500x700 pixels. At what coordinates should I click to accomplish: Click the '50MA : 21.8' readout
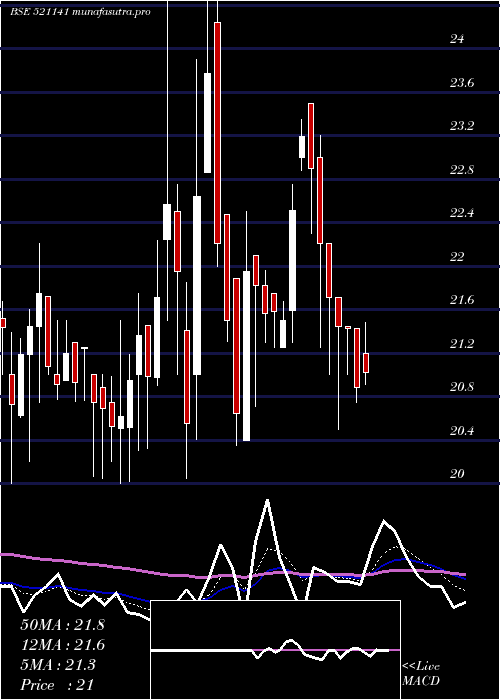click(x=62, y=625)
